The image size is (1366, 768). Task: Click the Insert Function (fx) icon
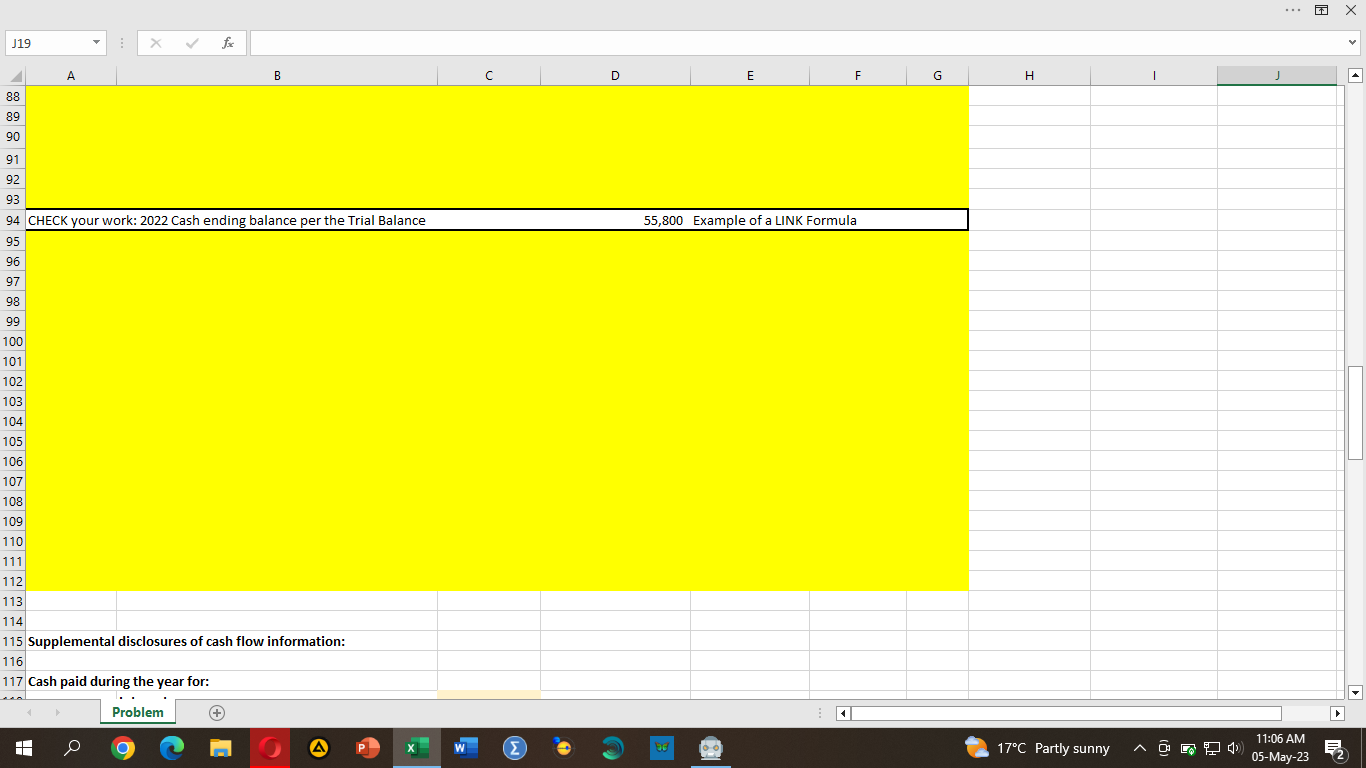pyautogui.click(x=227, y=42)
